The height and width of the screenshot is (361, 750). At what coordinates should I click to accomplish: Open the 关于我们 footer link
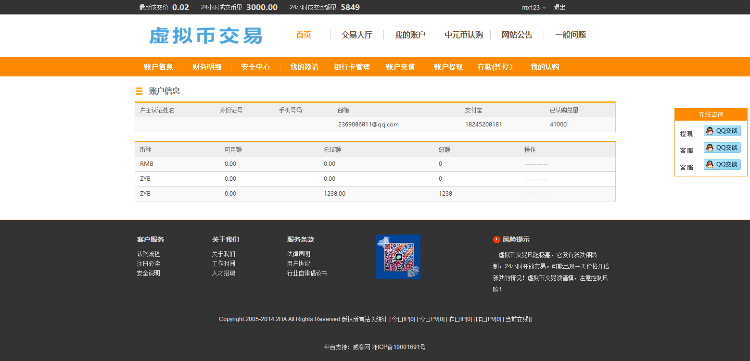(x=224, y=254)
